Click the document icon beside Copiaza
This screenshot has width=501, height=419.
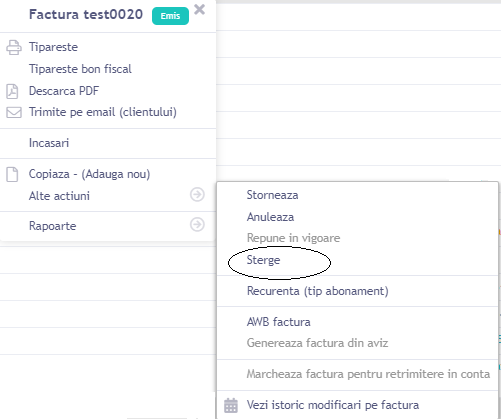coord(12,174)
